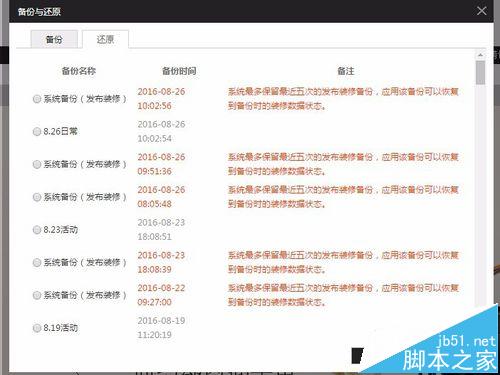Click the 备份与还原 dialog title
This screenshot has width=500, height=375.
(39, 12)
